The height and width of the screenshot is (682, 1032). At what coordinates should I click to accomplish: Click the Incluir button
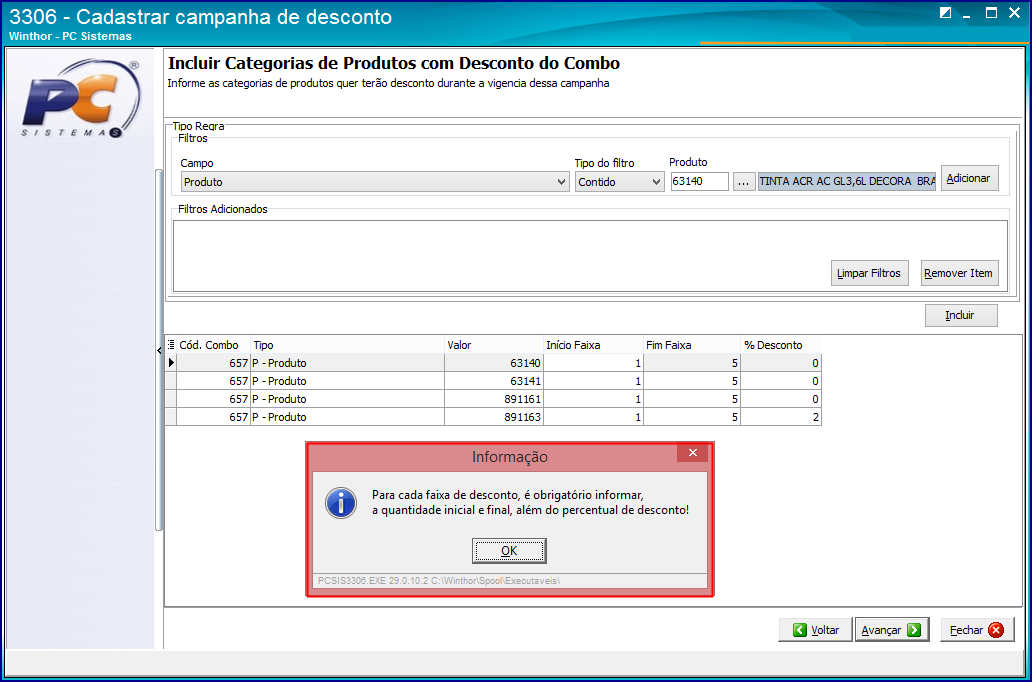pyautogui.click(x=960, y=315)
